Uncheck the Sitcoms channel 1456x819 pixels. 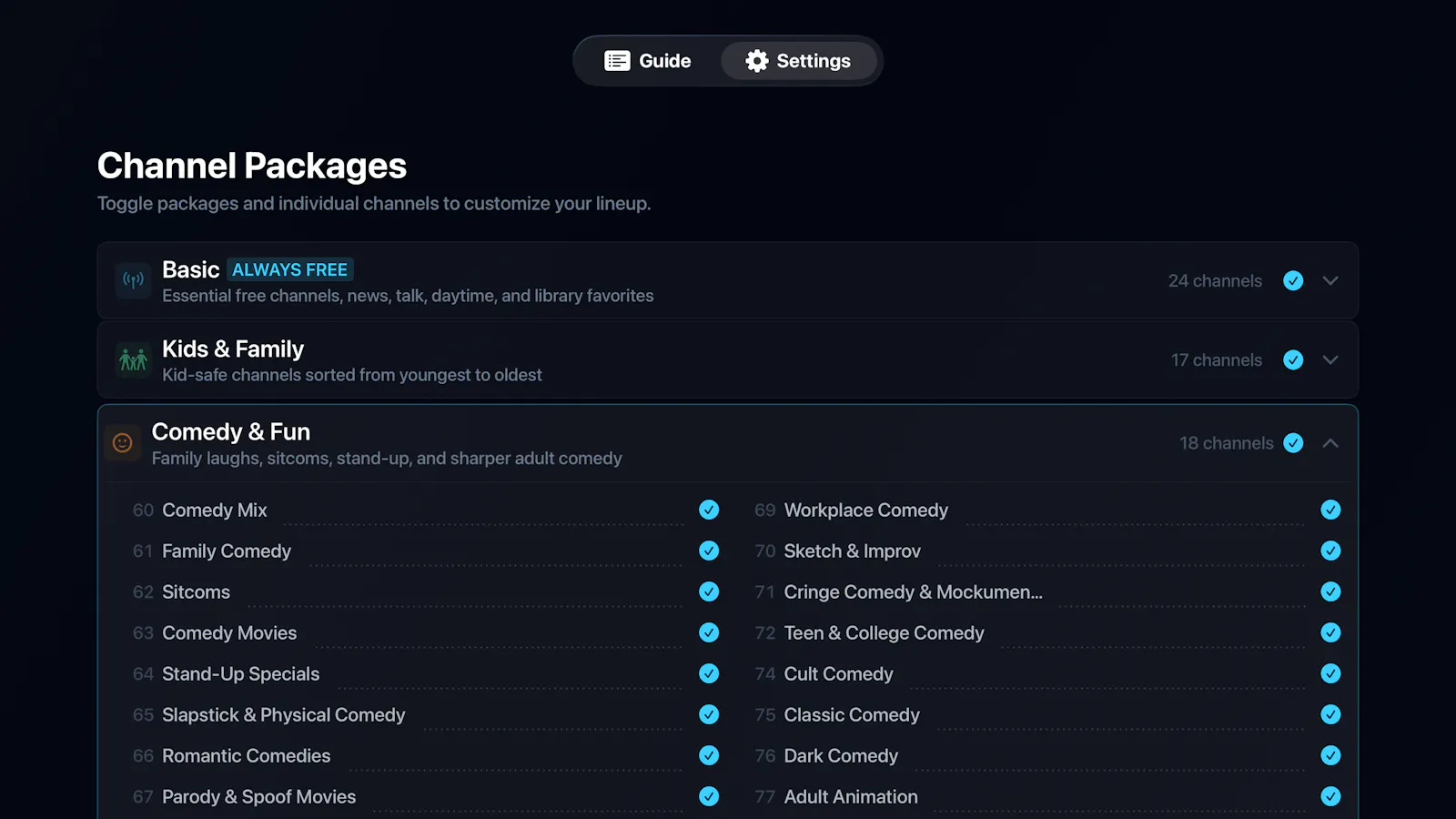tap(709, 591)
